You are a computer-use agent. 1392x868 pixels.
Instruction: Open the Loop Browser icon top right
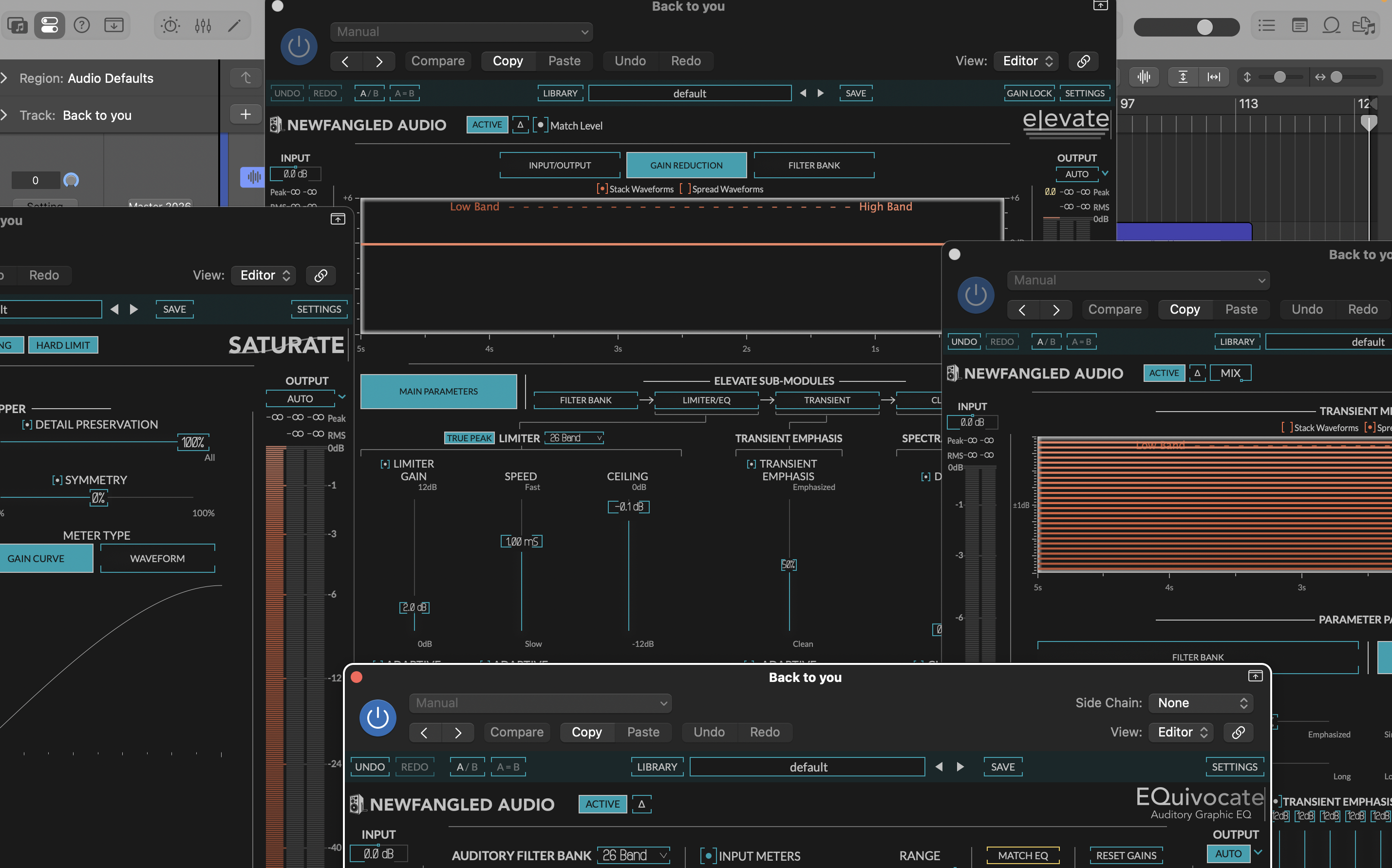pos(1331,25)
